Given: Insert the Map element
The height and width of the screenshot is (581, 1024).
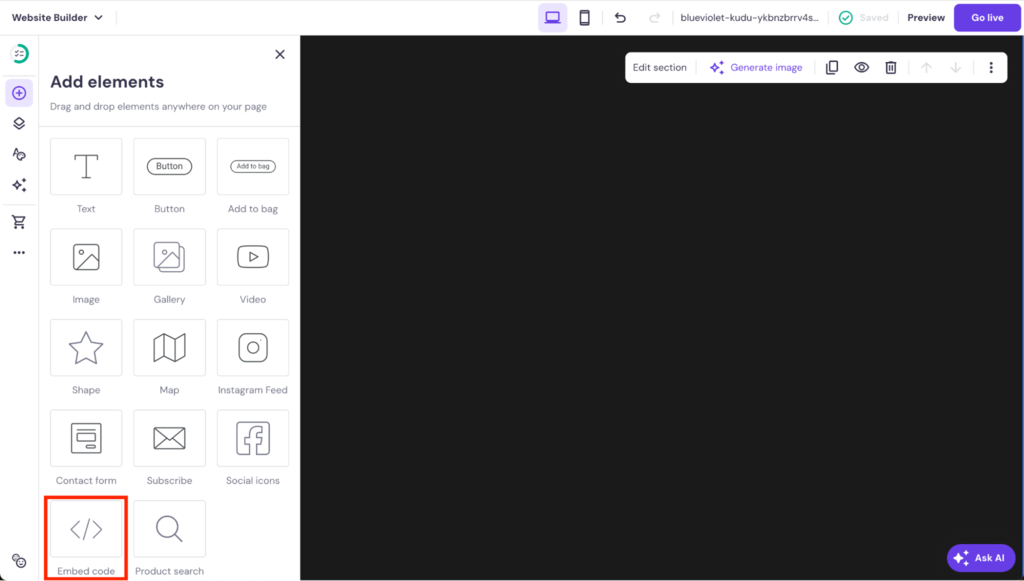Looking at the screenshot, I should (169, 348).
